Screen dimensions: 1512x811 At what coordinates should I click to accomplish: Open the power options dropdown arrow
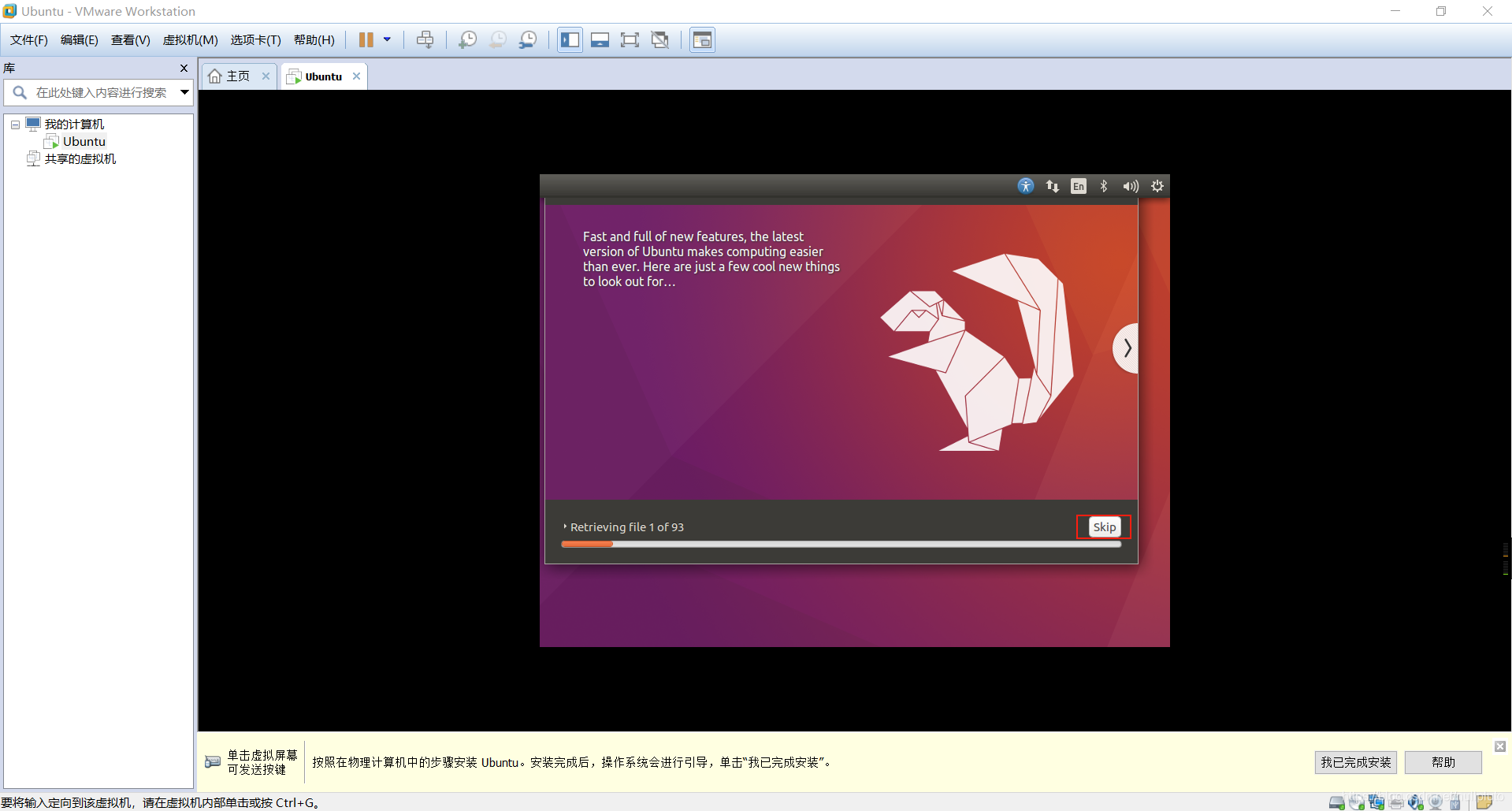pyautogui.click(x=387, y=39)
